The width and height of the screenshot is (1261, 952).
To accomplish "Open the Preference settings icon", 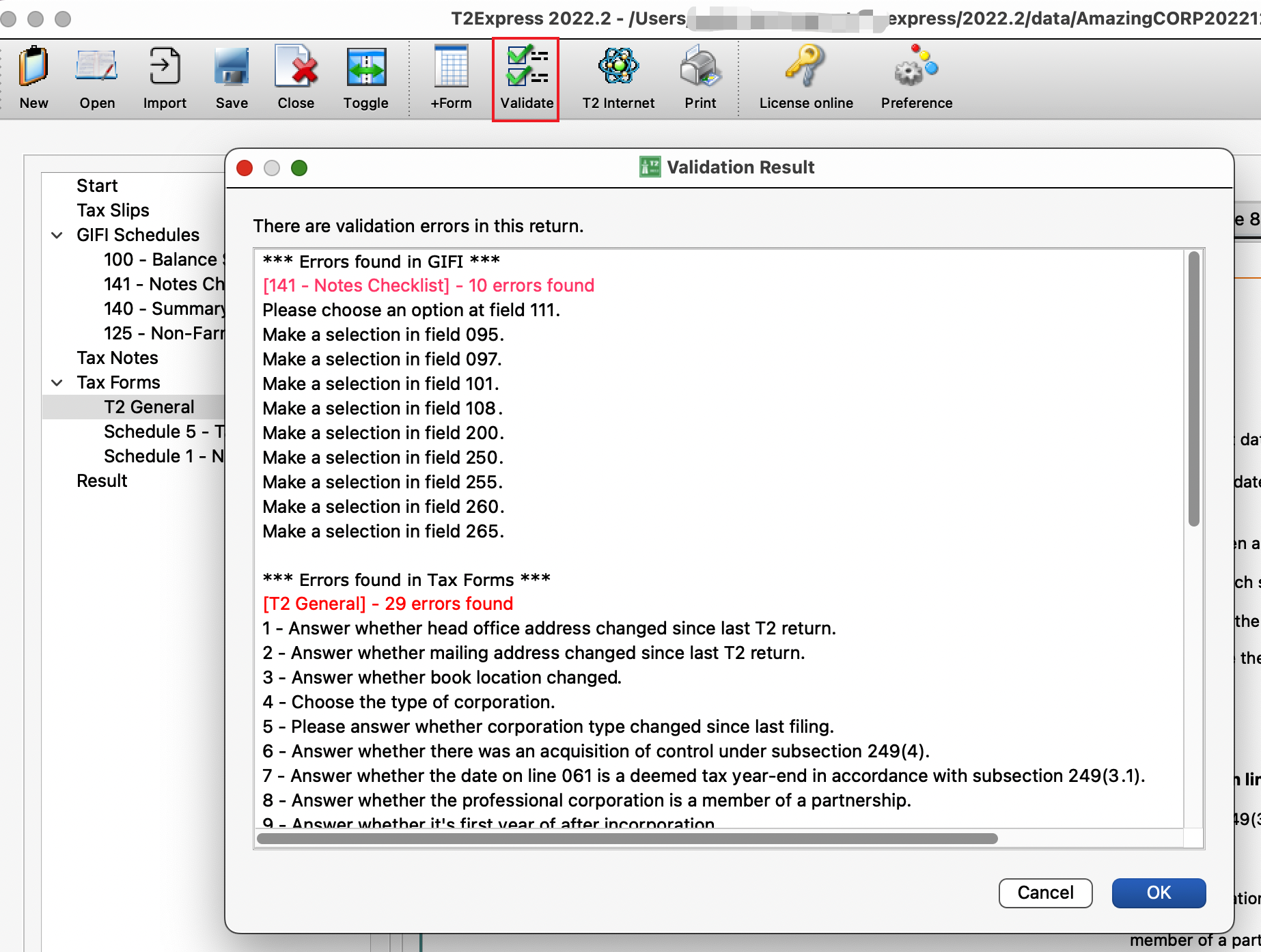I will (916, 77).
